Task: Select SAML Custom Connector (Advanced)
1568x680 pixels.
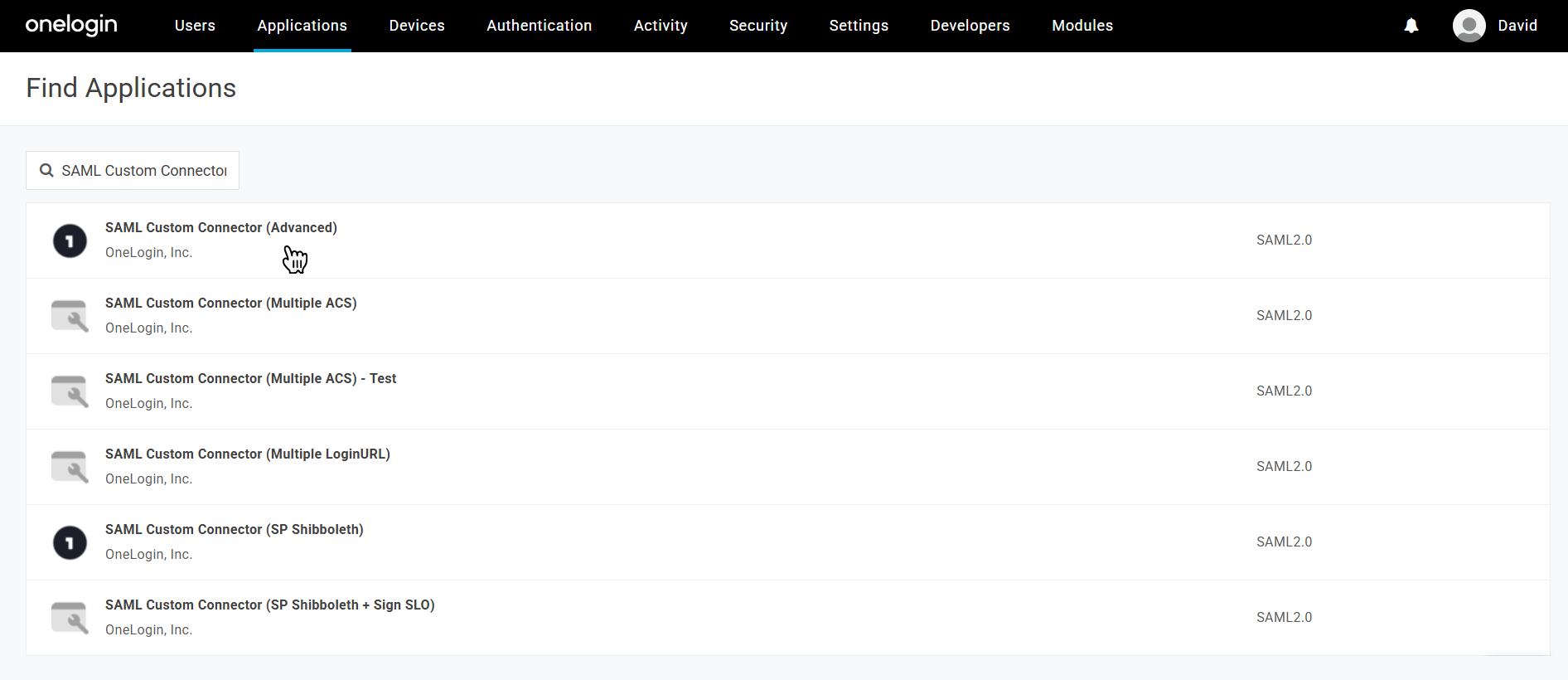Action: click(x=221, y=227)
